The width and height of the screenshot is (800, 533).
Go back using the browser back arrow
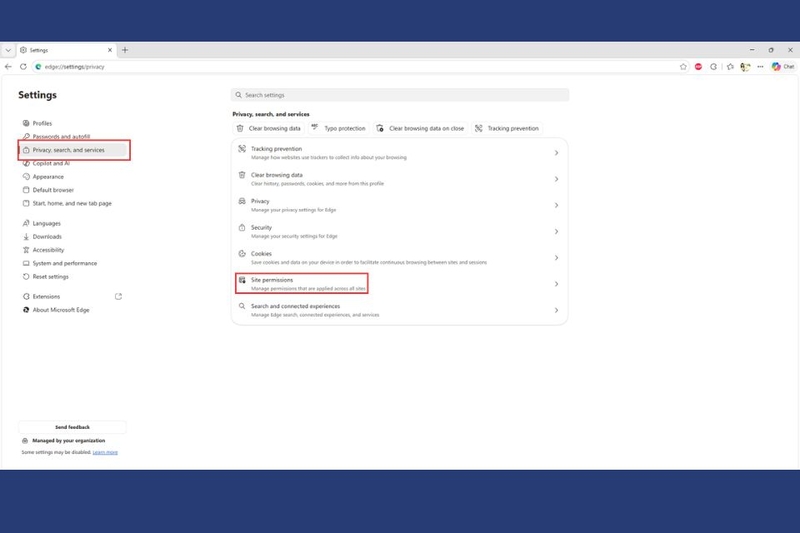[x=8, y=66]
